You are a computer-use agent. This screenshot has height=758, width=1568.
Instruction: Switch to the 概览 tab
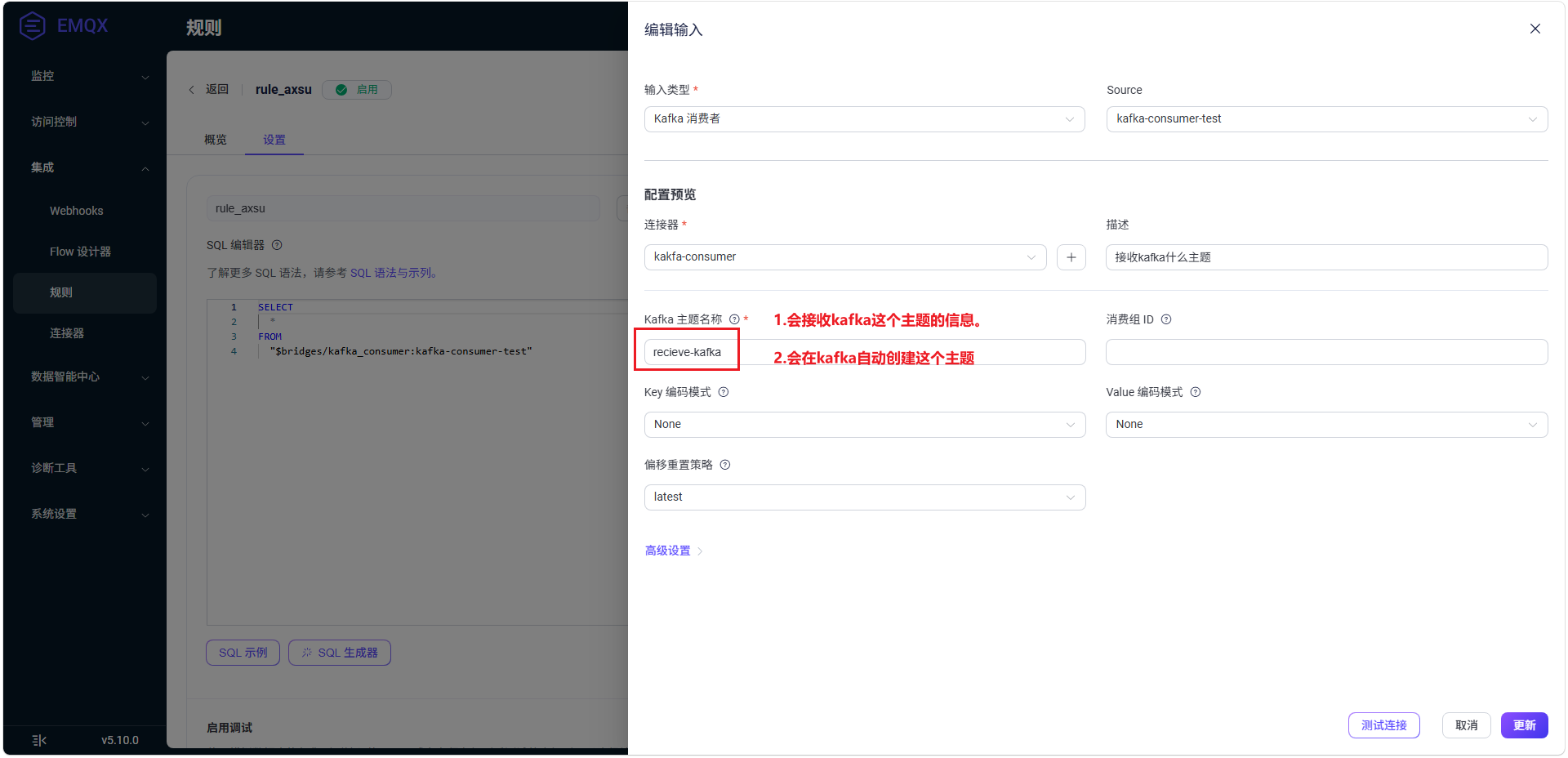point(216,140)
